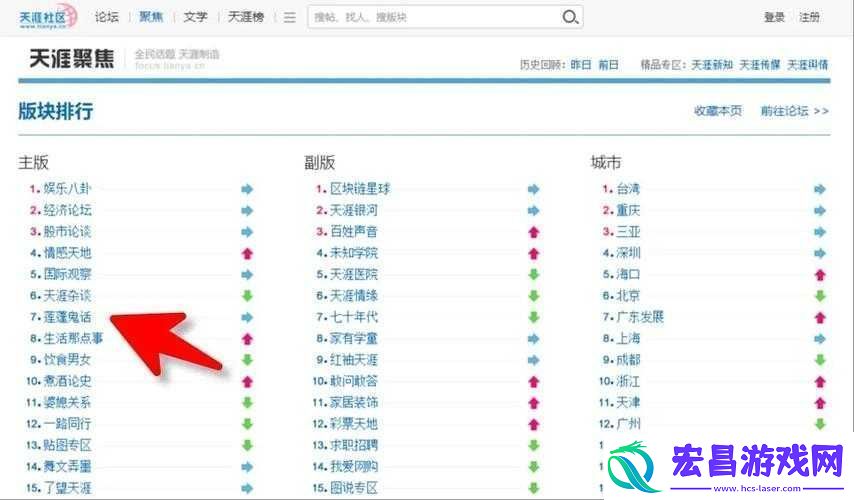Open the 三亚 city board

point(629,231)
